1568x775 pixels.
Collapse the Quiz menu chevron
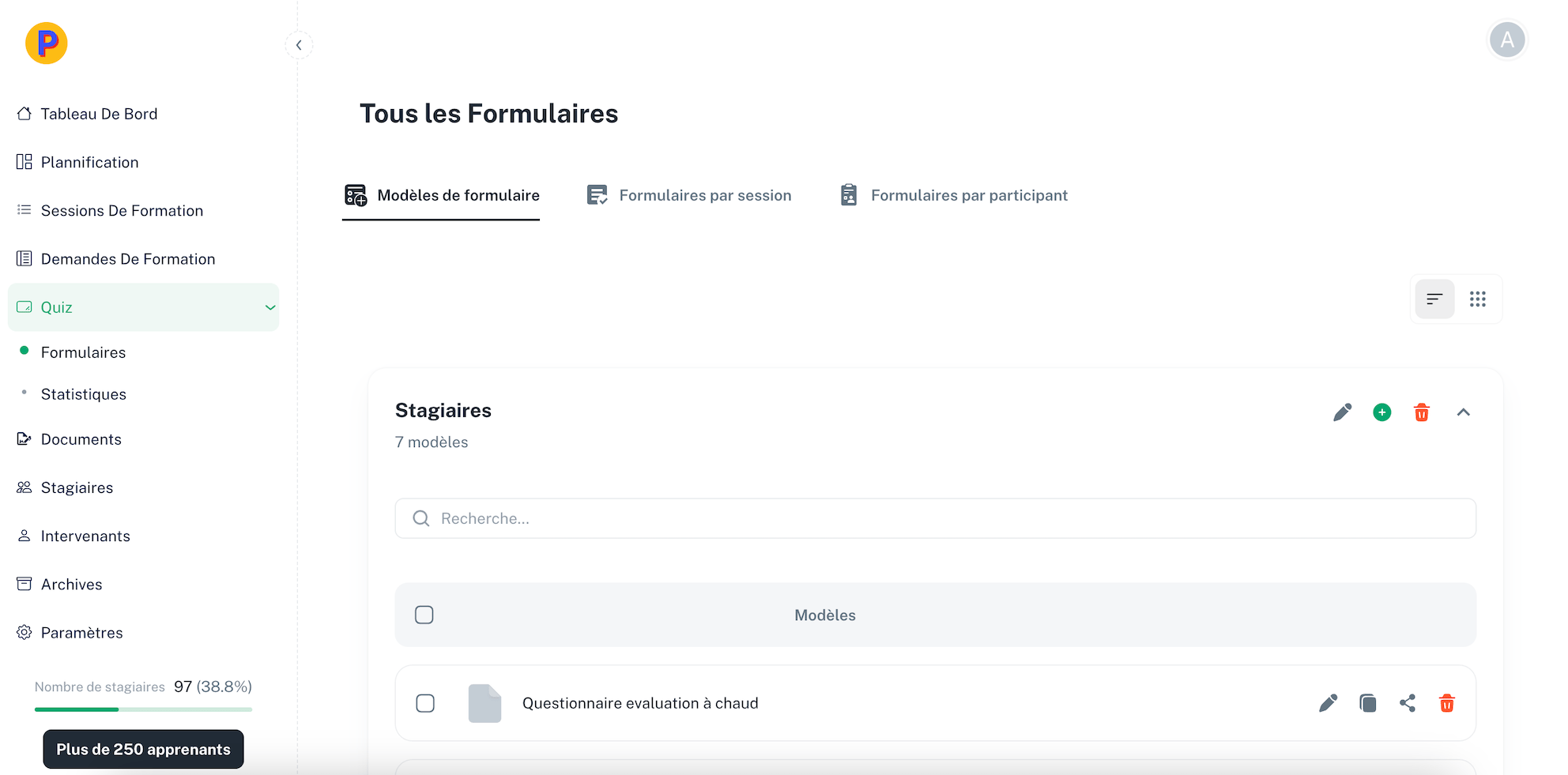(x=269, y=307)
